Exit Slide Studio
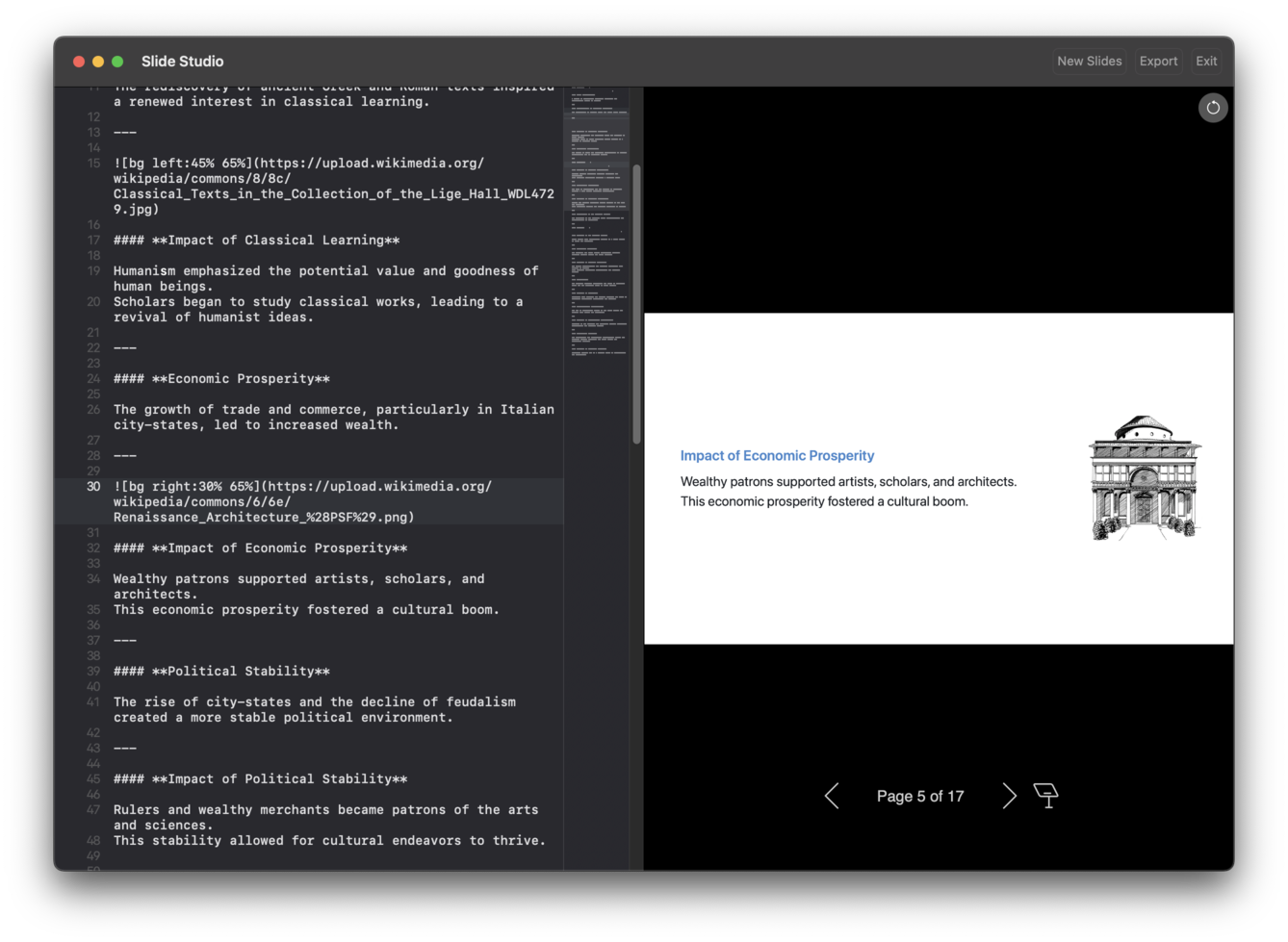1288x942 pixels. (1206, 61)
